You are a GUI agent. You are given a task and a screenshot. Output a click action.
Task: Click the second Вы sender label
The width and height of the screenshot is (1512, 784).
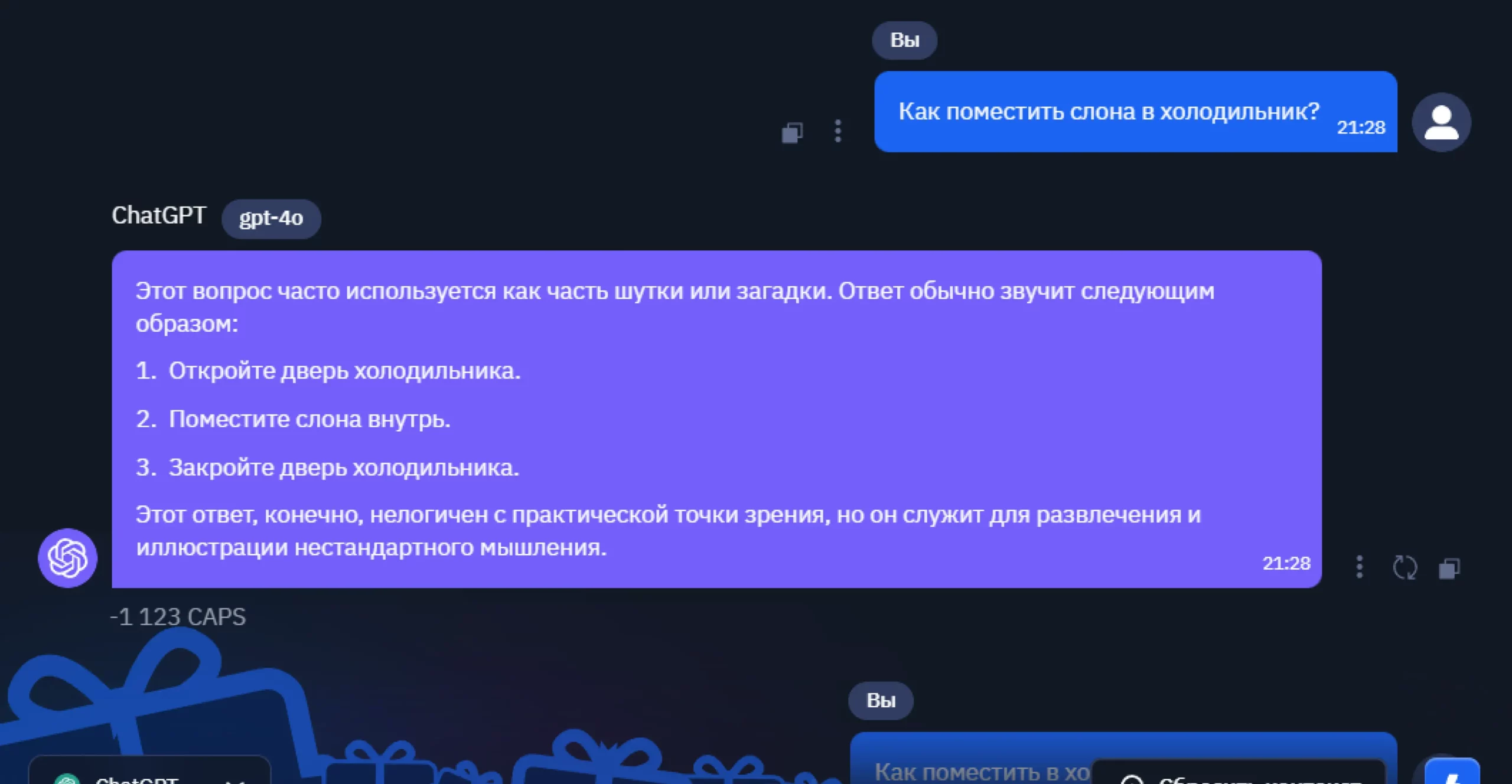(881, 701)
